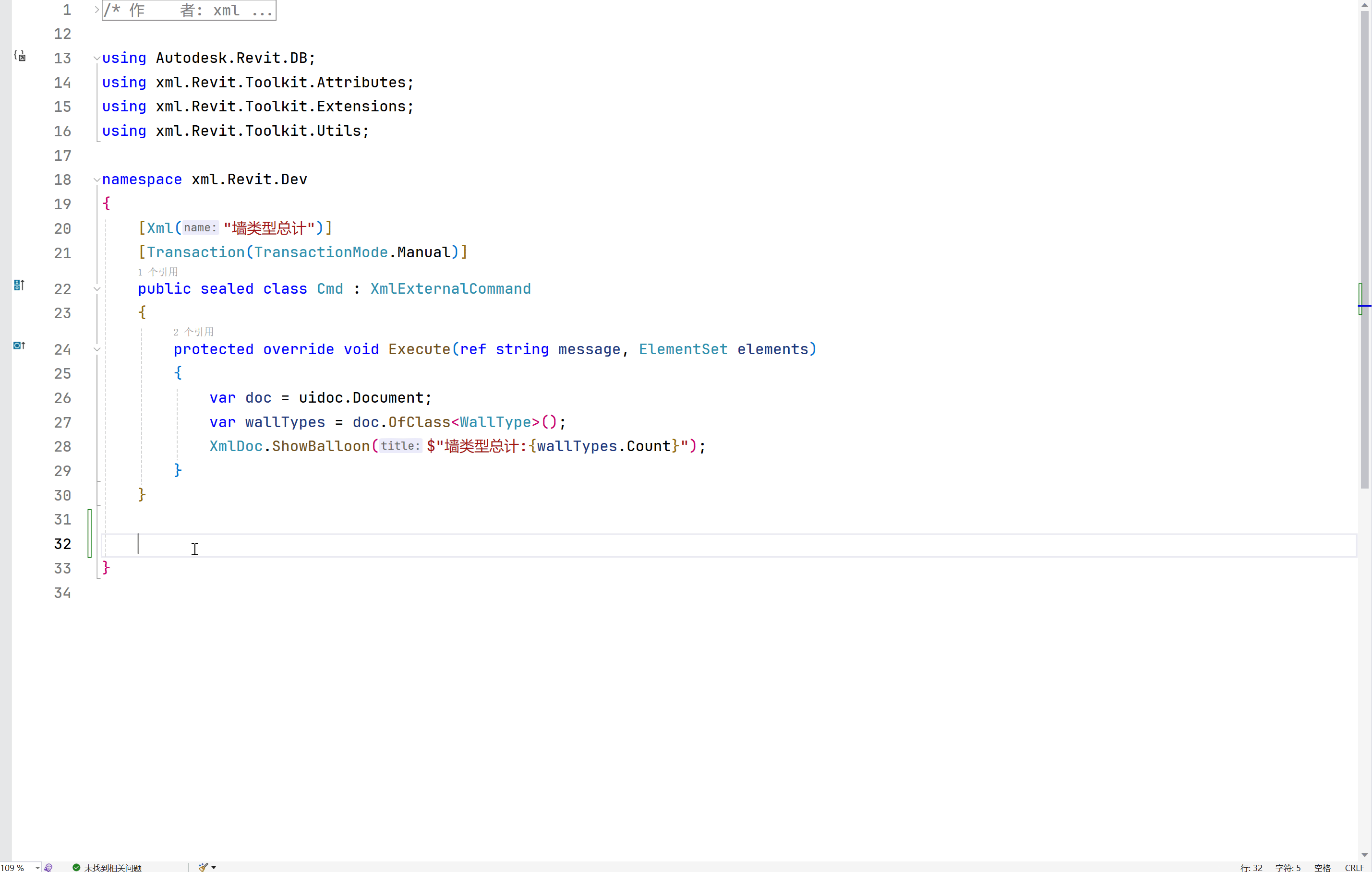1372x872 pixels.
Task: Click the override indicator icon beside line 24
Action: [19, 346]
